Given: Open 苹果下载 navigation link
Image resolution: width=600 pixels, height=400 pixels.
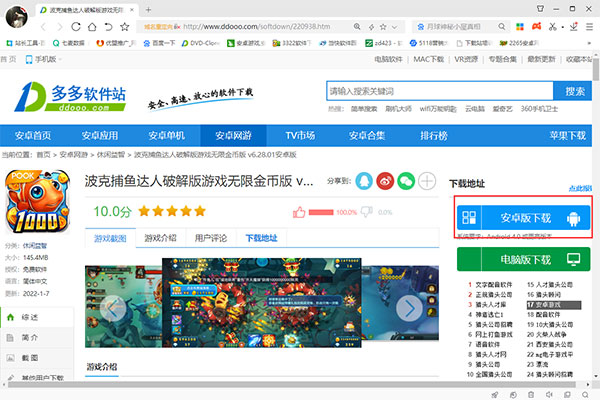Looking at the screenshot, I should tap(567, 136).
